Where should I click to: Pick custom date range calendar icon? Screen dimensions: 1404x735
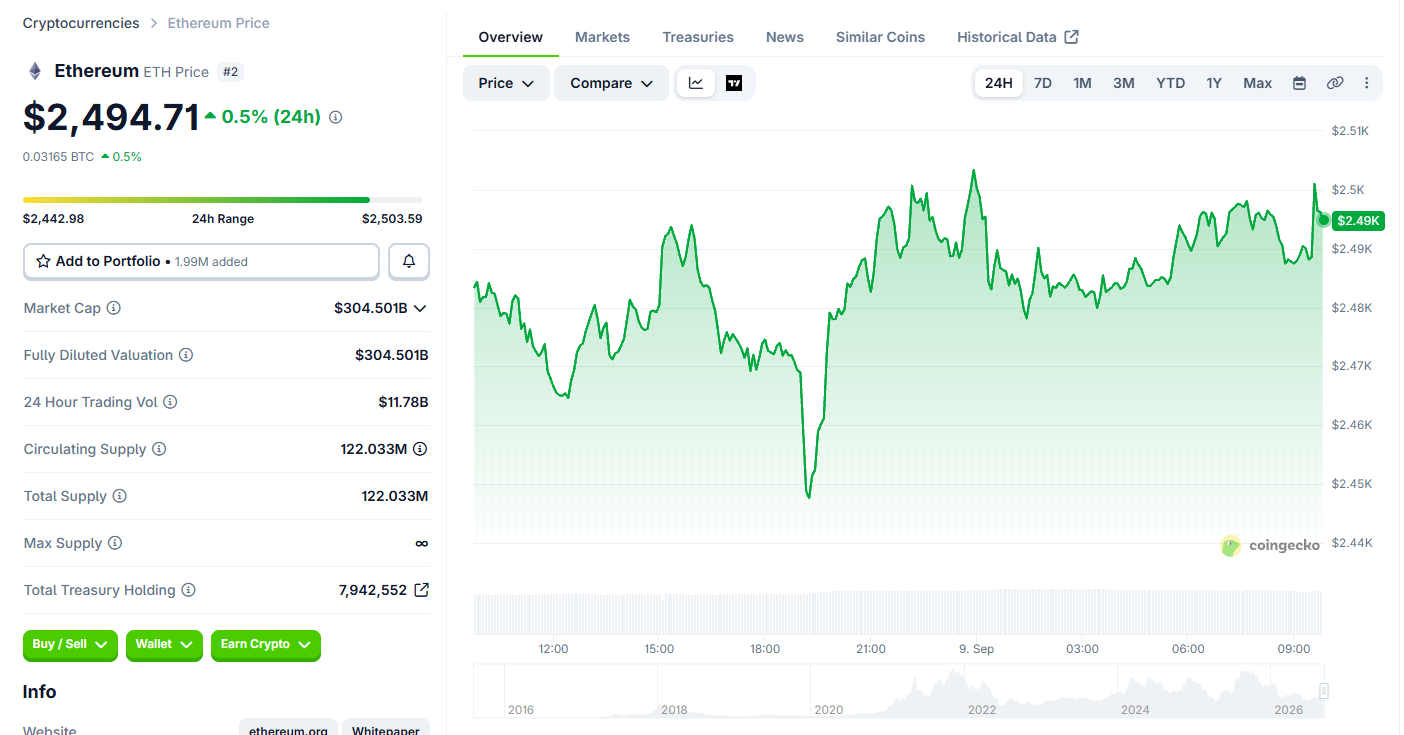(x=1299, y=83)
